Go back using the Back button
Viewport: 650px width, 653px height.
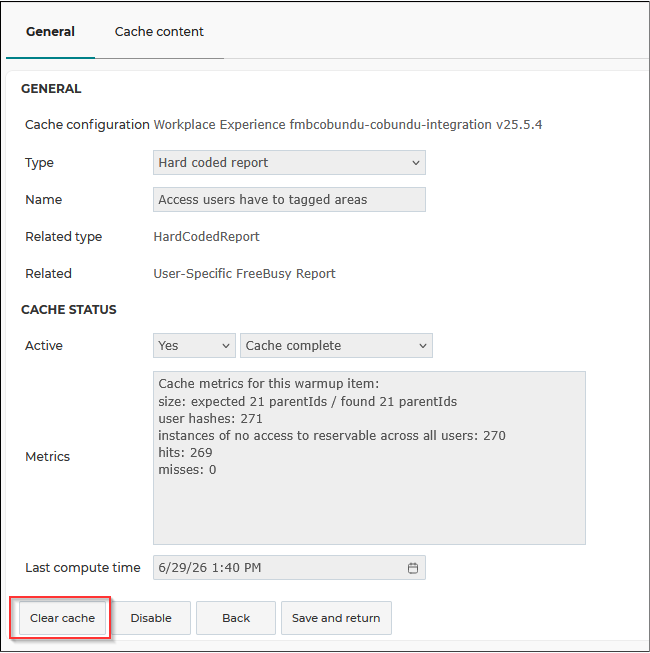[x=236, y=618]
